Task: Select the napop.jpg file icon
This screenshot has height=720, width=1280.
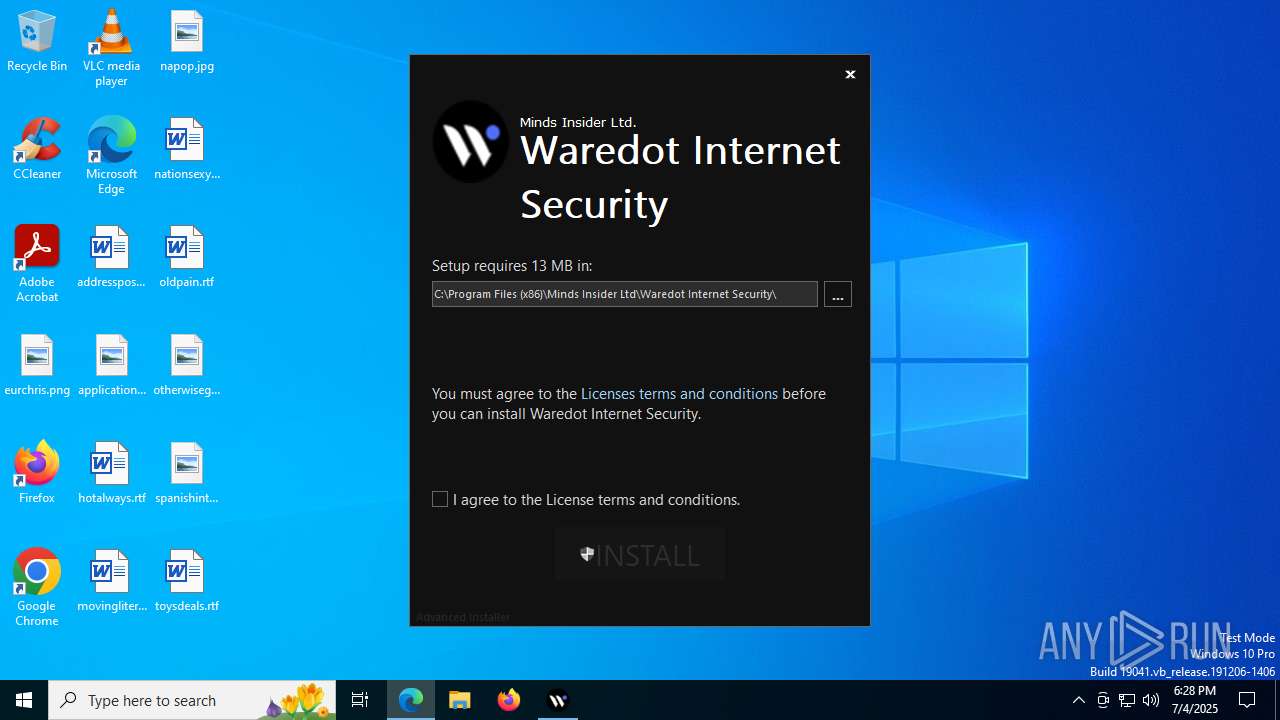Action: click(x=187, y=42)
